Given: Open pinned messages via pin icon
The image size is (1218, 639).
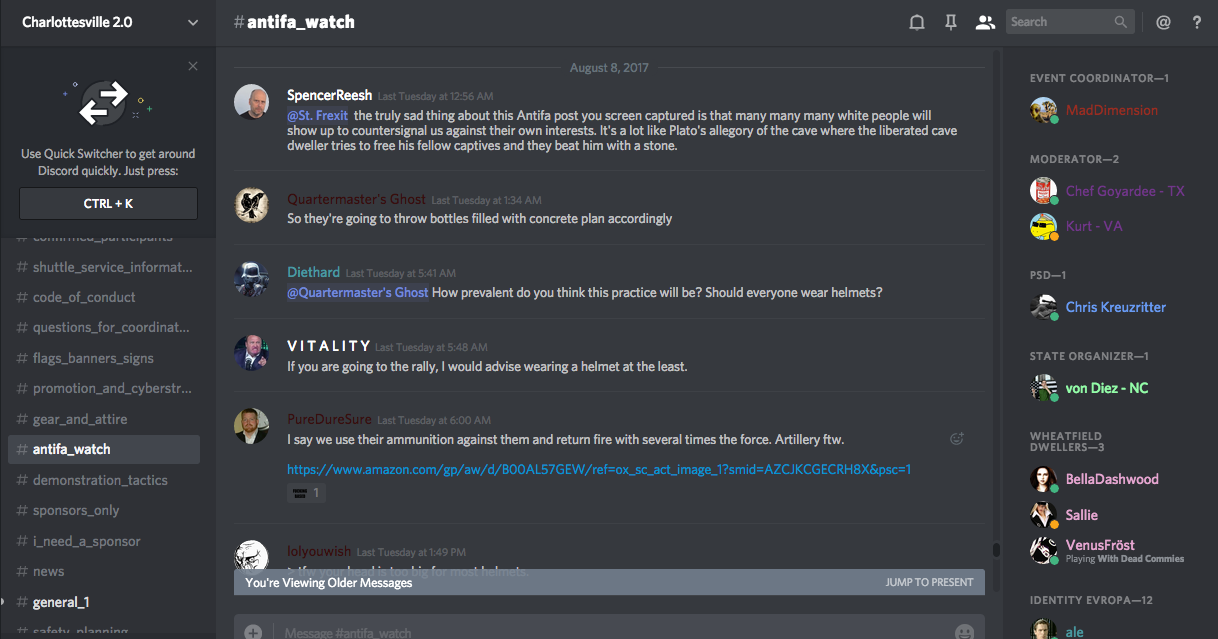Looking at the screenshot, I should pyautogui.click(x=950, y=22).
